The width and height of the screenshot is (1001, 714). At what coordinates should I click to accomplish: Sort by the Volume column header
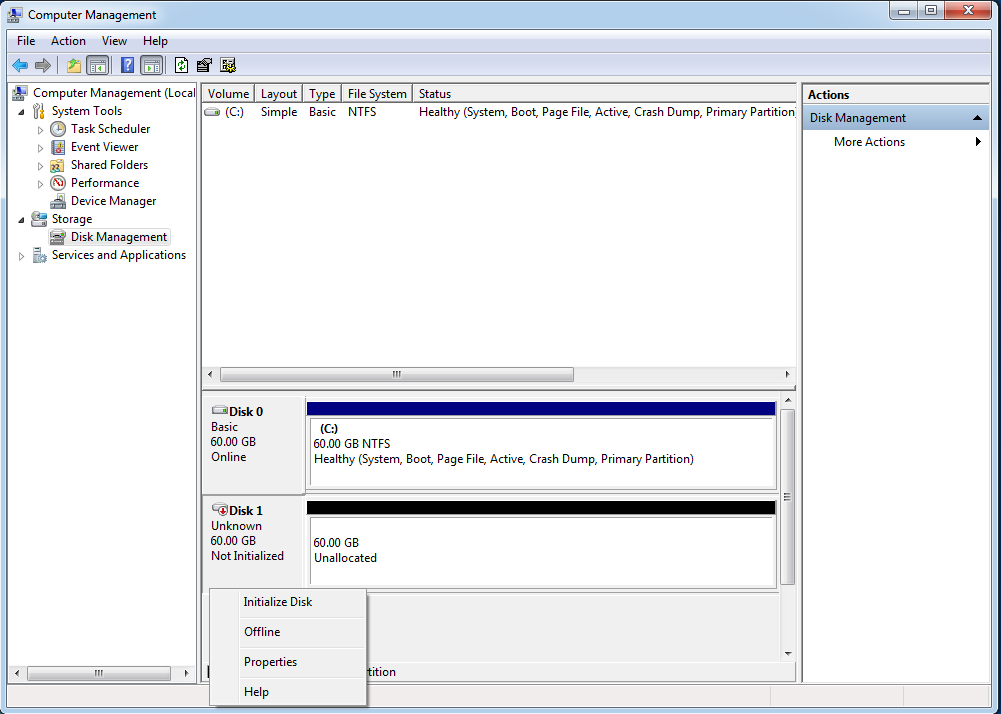[229, 93]
